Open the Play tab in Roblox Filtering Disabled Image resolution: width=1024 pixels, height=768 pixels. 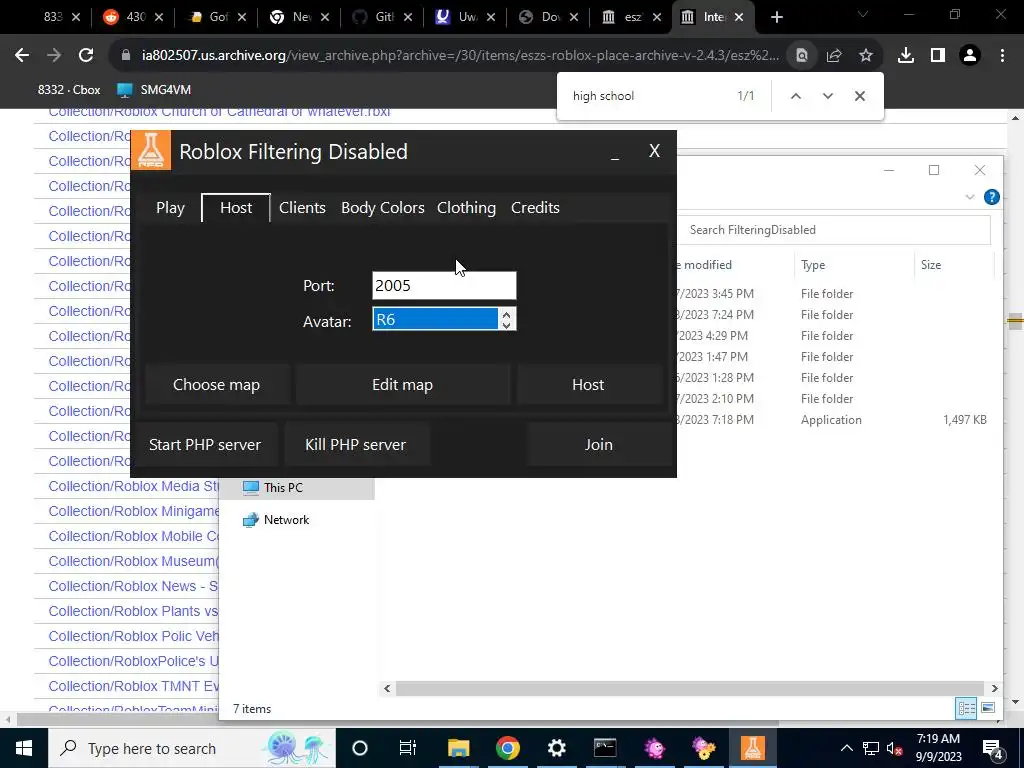click(170, 208)
